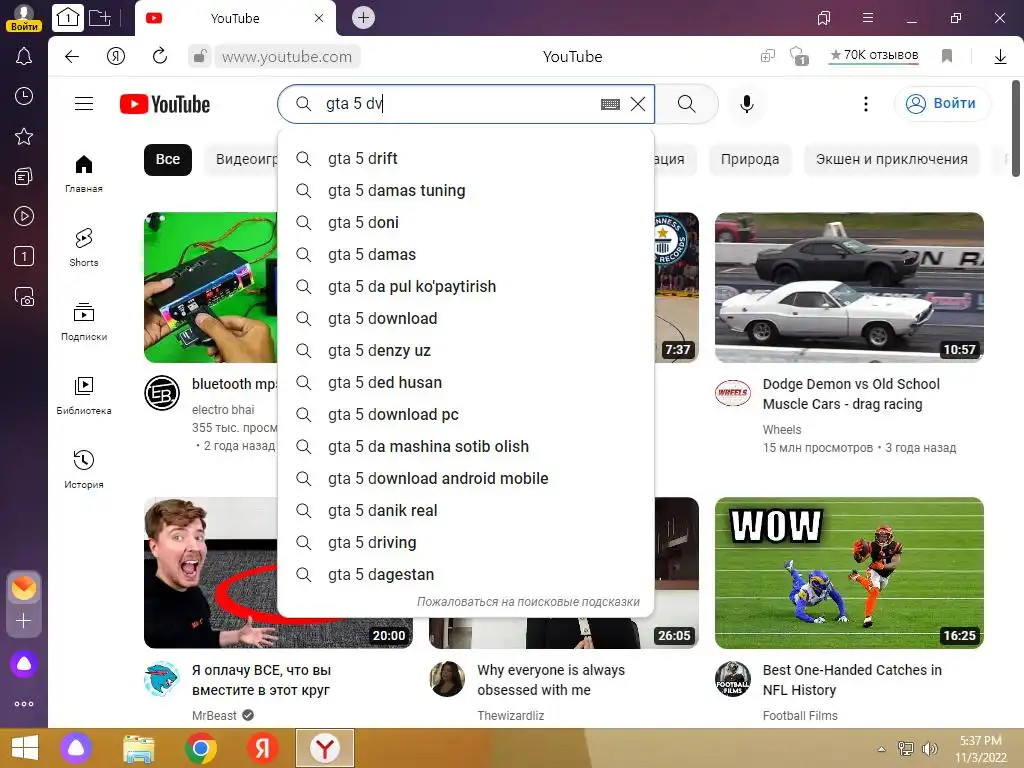The image size is (1024, 768).
Task: Click 'Пожаловаться на поисковые подсказки' link
Action: [528, 601]
